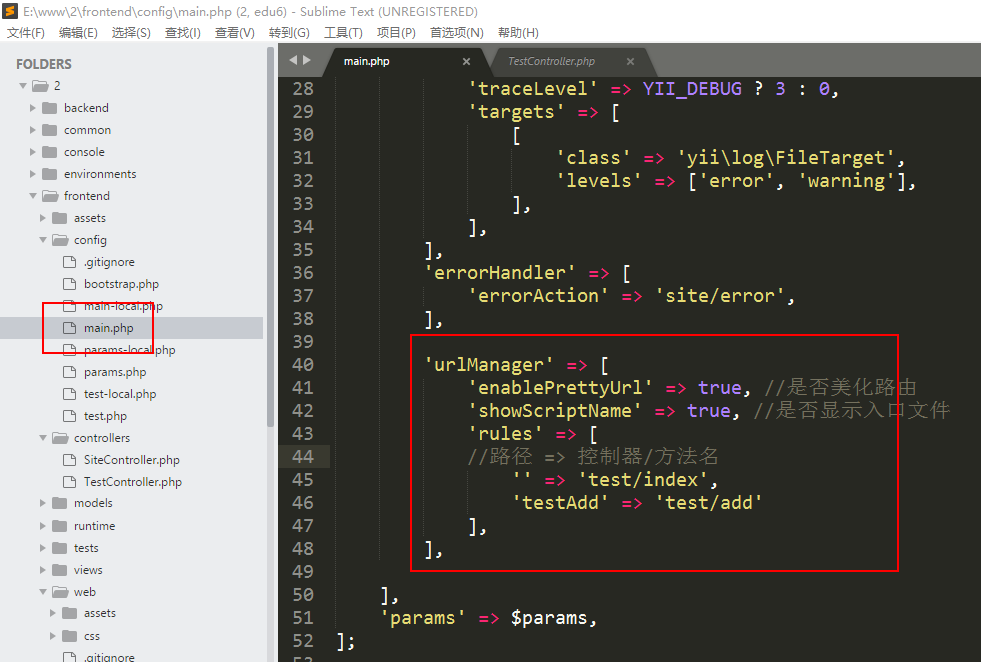Click the Sublime Text app icon in title bar
Viewport: 981px width, 662px height.
(10, 12)
